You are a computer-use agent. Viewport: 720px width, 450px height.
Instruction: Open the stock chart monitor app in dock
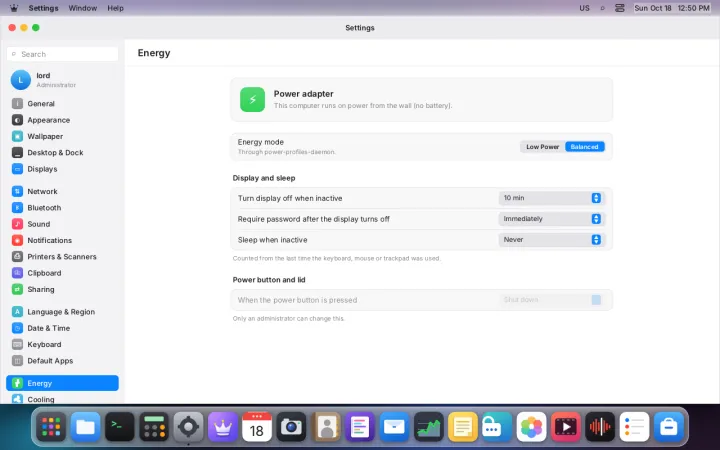[428, 427]
